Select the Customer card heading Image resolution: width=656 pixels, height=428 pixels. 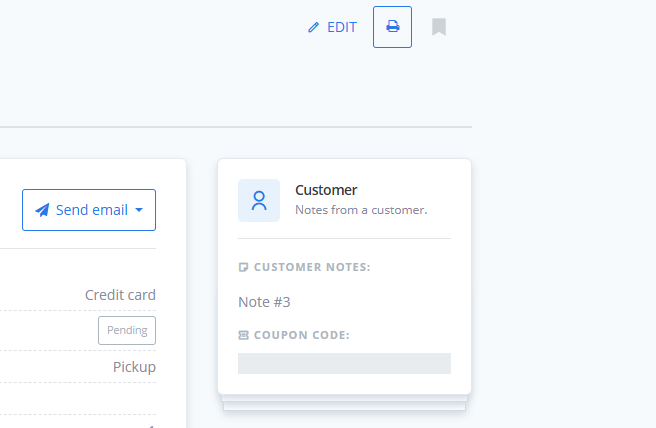(326, 190)
